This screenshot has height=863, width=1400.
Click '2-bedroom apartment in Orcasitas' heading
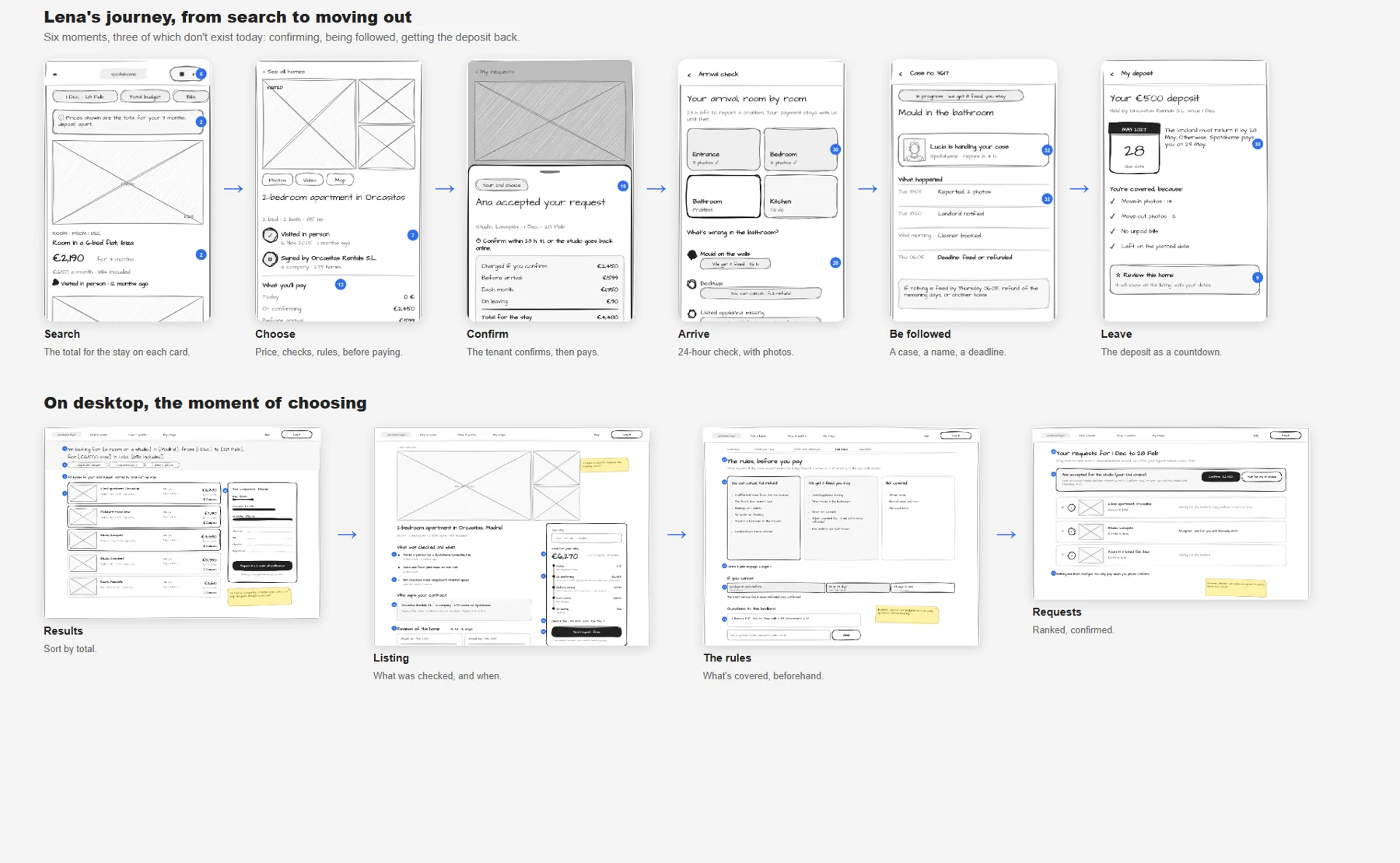tap(334, 198)
